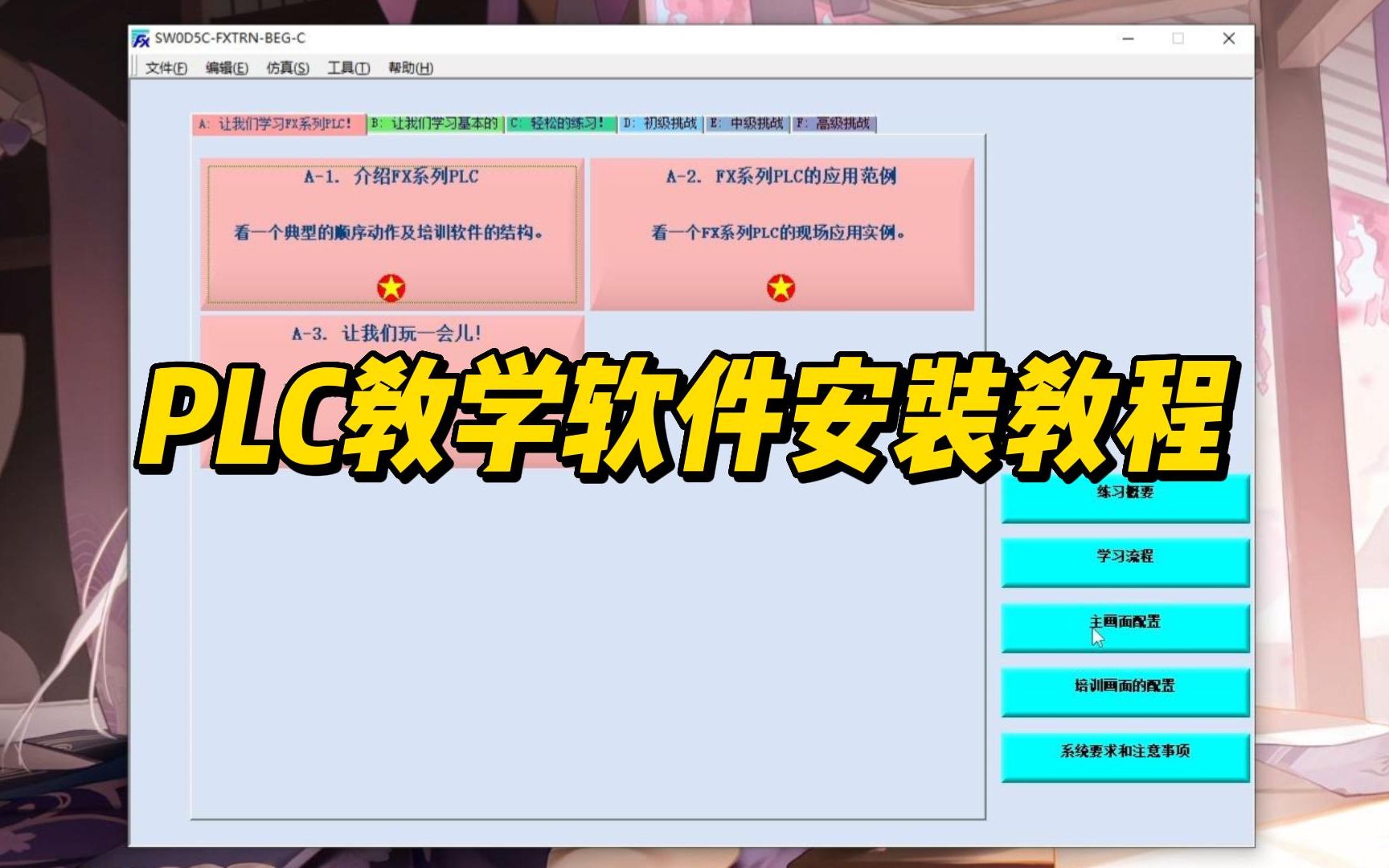Open lesson A-1 介绍FX系列PLC
The image size is (1389, 868).
point(391,233)
